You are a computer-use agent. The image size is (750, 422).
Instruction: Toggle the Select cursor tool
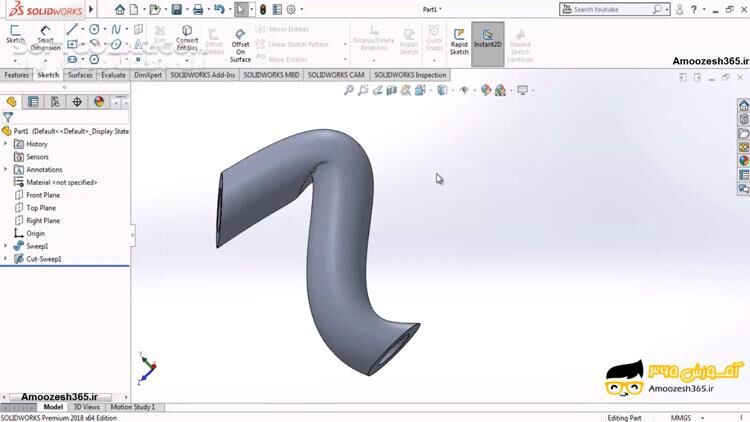click(x=241, y=9)
